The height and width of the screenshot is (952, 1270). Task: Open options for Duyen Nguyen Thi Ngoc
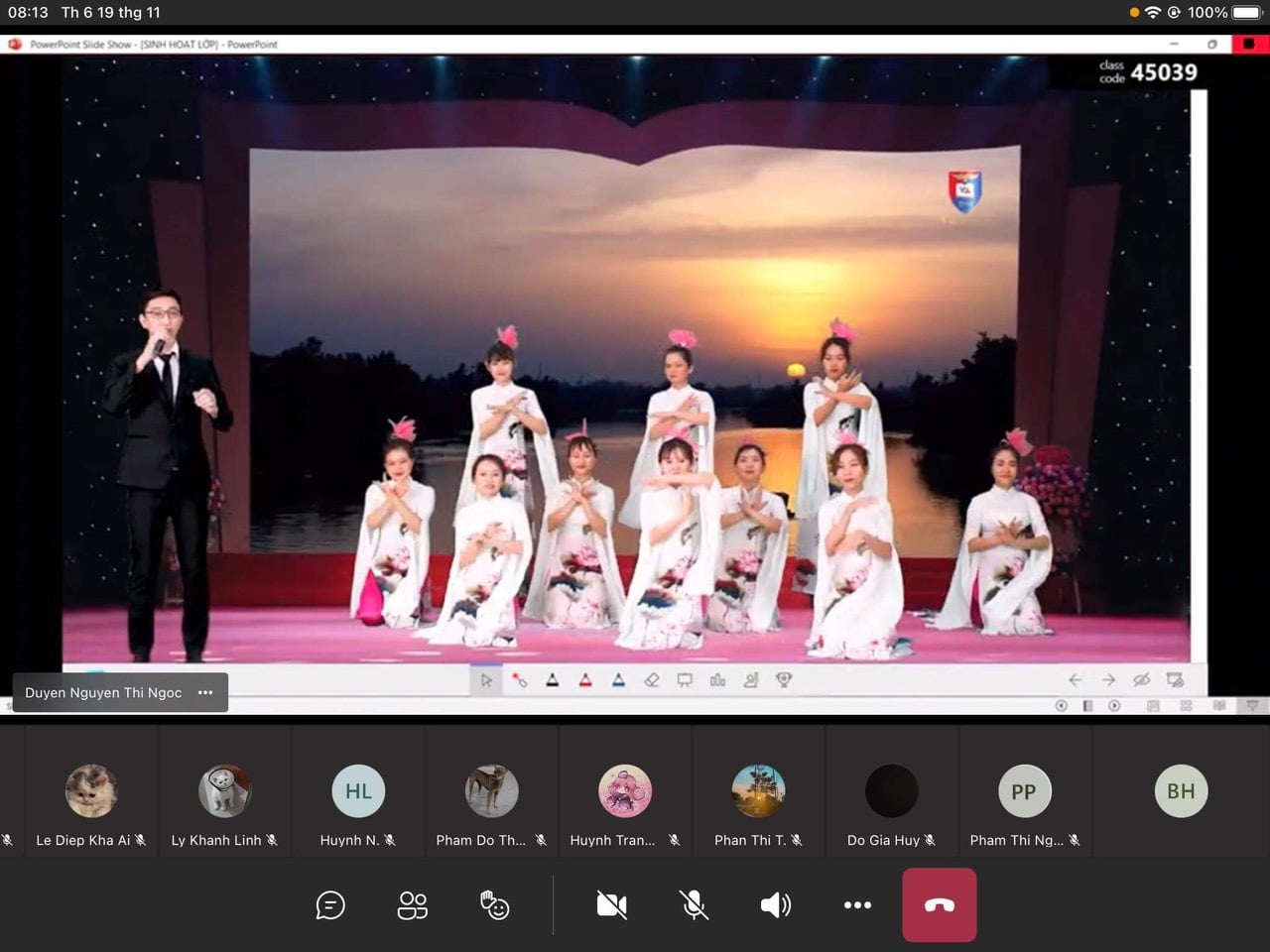point(205,692)
